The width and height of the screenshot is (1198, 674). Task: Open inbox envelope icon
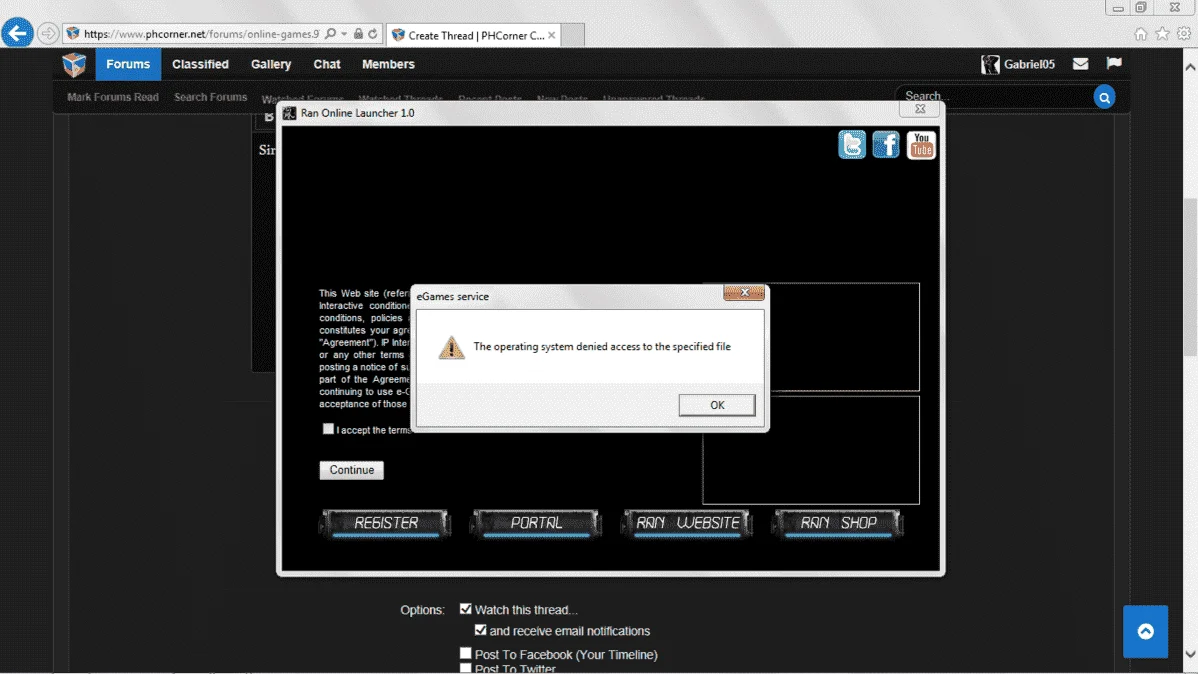1080,64
